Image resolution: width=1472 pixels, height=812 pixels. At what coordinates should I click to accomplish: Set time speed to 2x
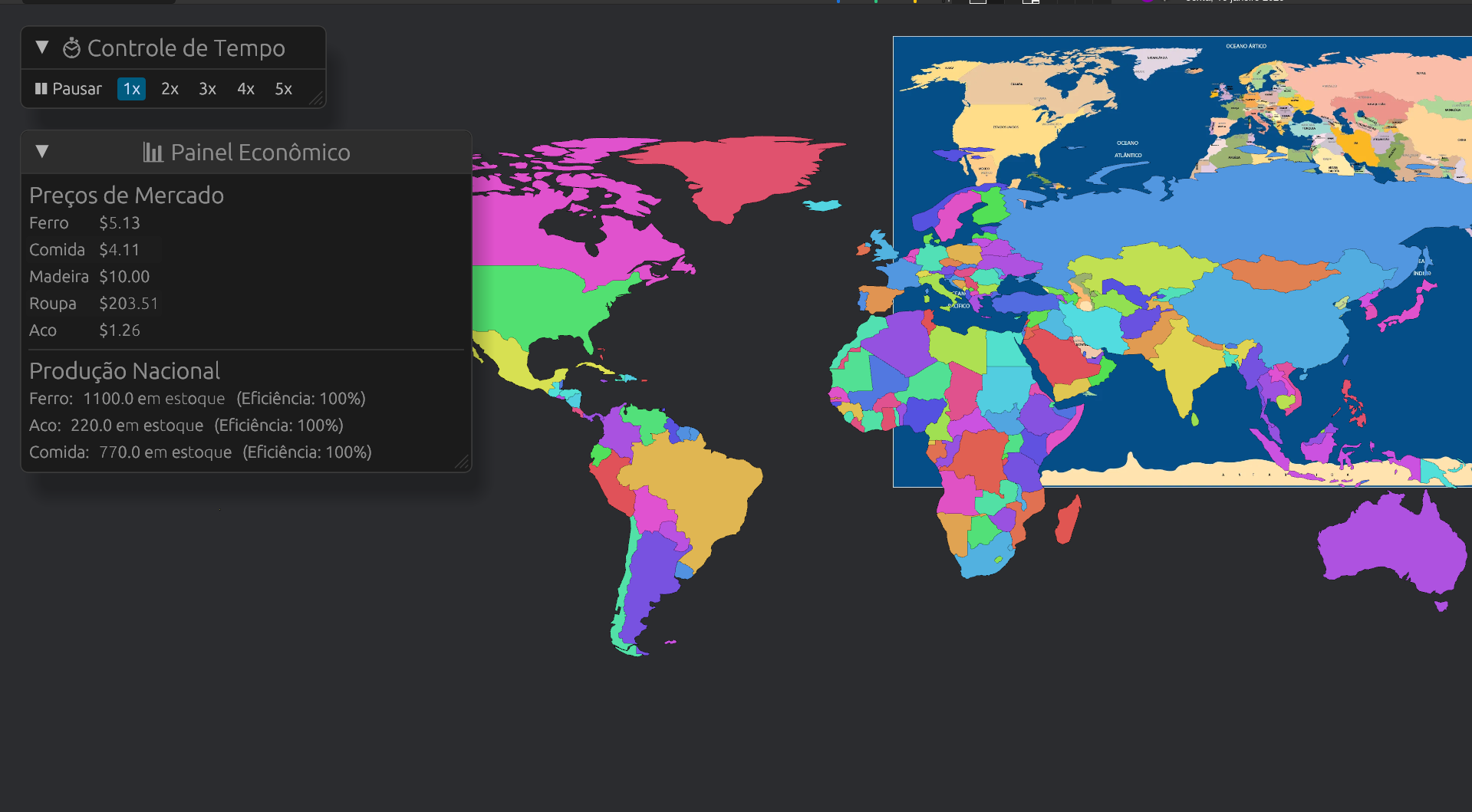click(170, 89)
